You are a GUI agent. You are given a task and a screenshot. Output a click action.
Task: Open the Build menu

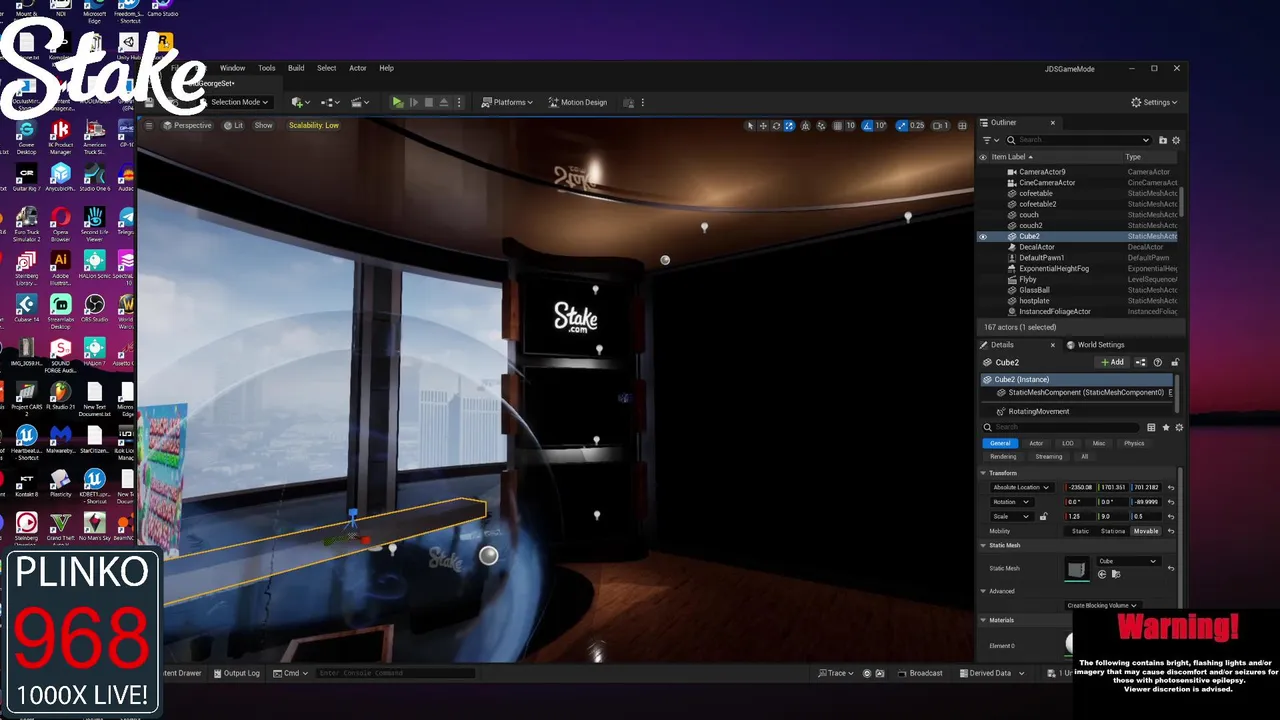[x=296, y=68]
